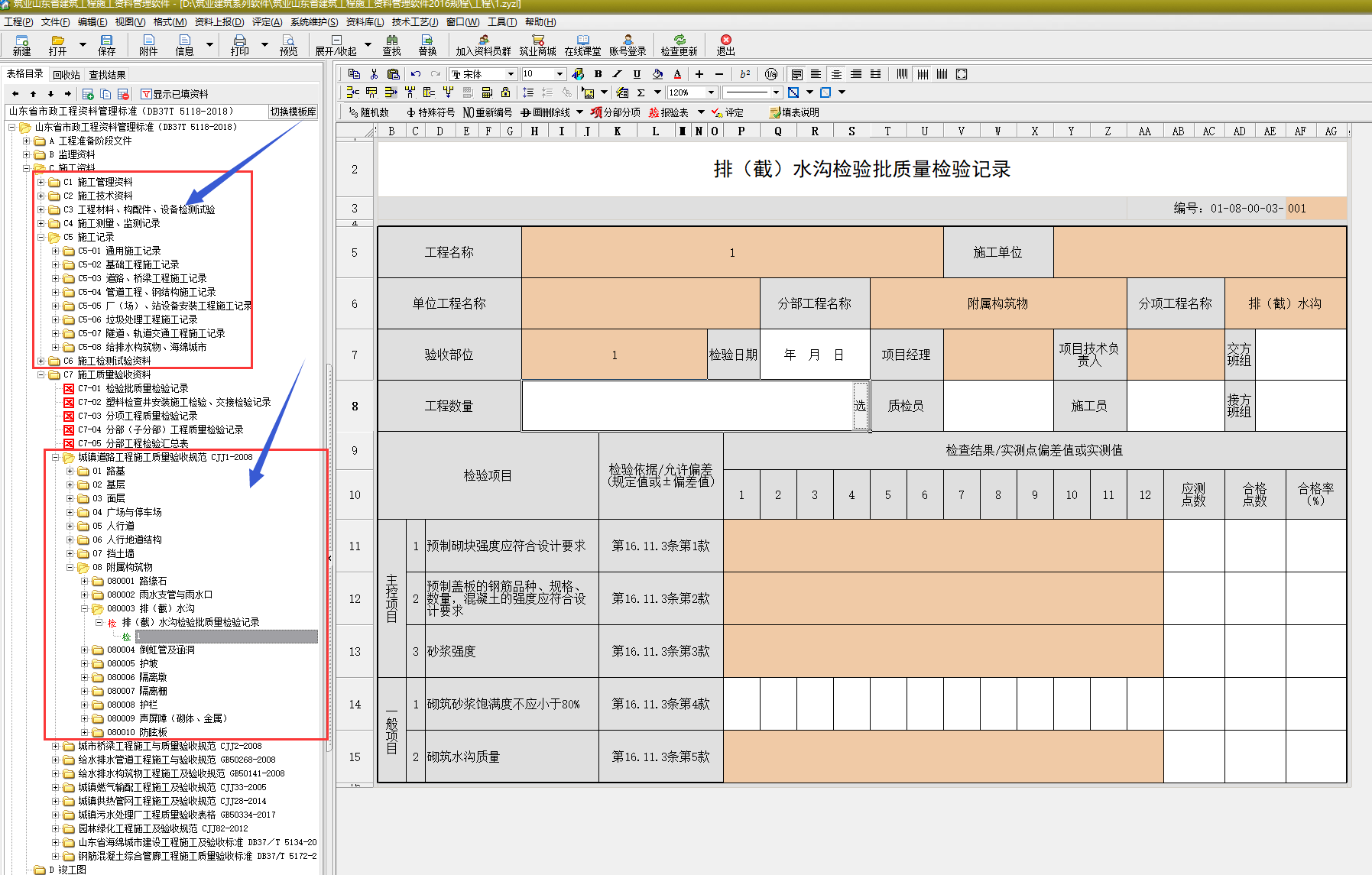Collapse the C5 施工记录 folder
The image size is (1372, 875).
pyautogui.click(x=41, y=237)
